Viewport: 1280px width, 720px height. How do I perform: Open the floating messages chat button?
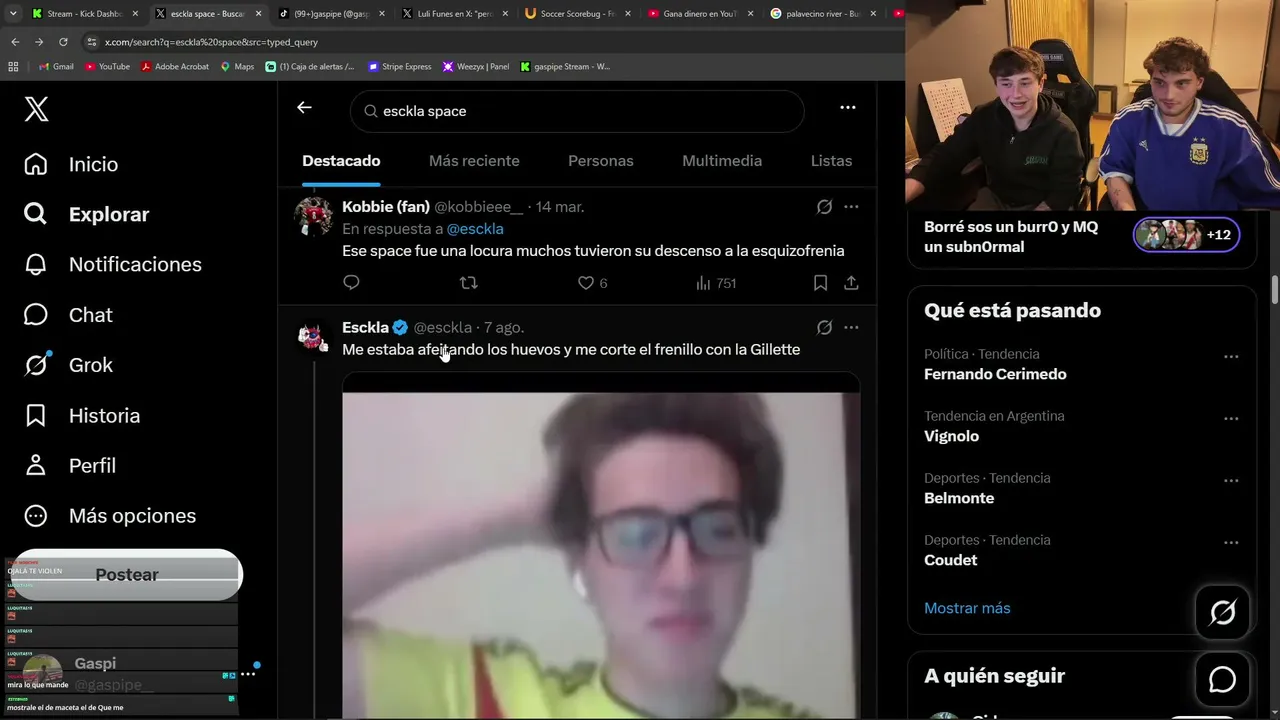[1222, 680]
